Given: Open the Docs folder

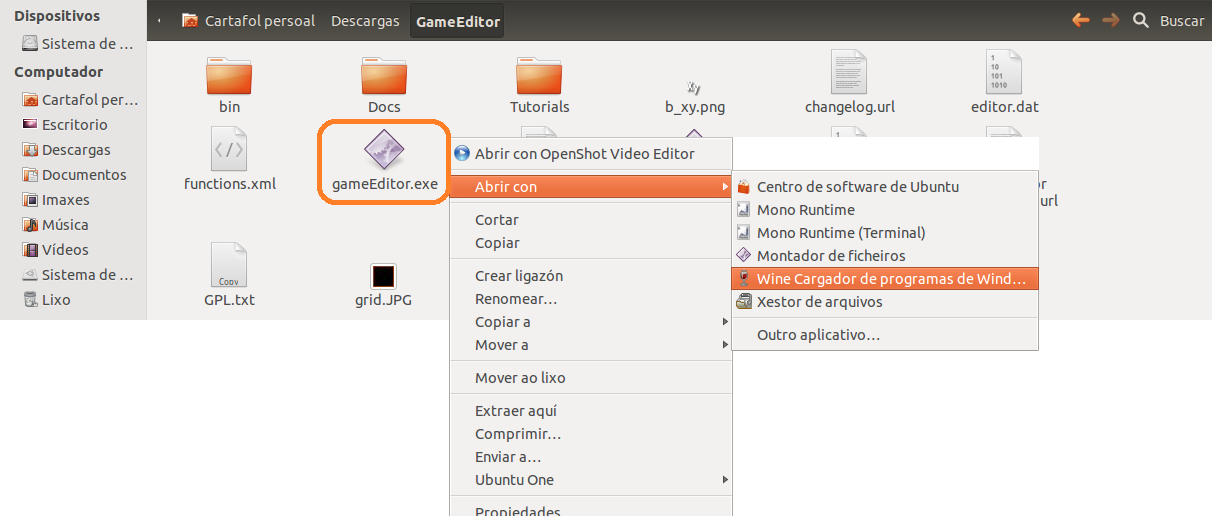Looking at the screenshot, I should click(x=384, y=76).
